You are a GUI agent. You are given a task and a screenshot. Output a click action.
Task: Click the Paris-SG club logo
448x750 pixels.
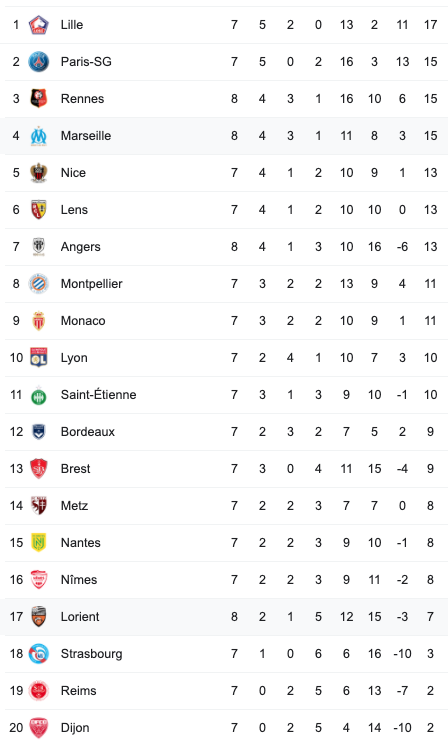click(39, 62)
